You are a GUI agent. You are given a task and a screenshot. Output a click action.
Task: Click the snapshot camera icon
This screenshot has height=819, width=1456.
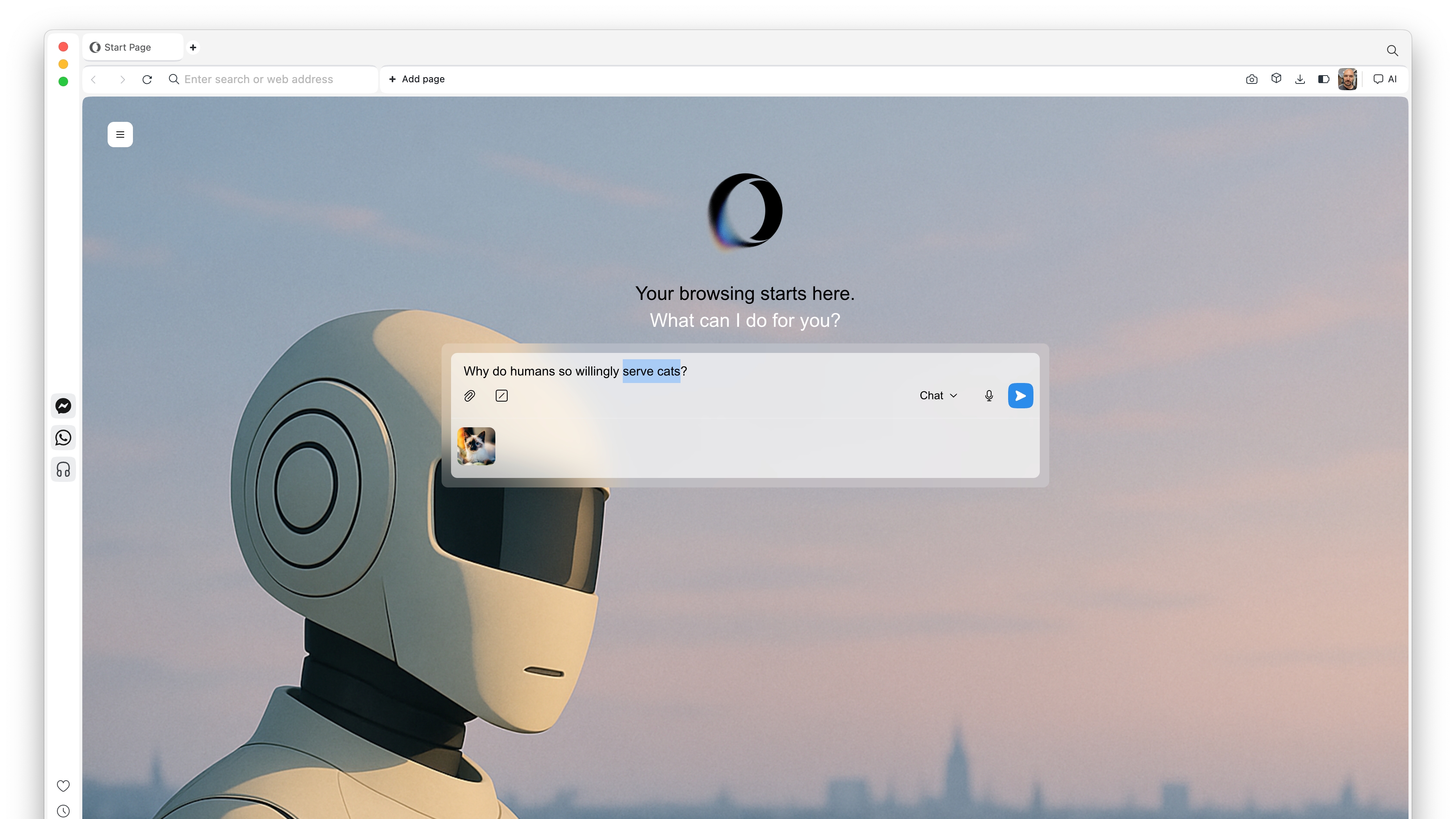pos(1251,79)
